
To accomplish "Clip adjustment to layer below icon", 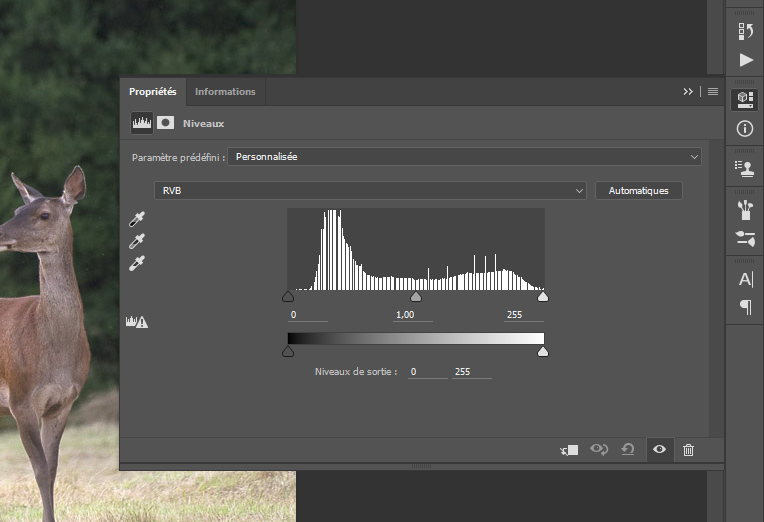I will [x=569, y=450].
